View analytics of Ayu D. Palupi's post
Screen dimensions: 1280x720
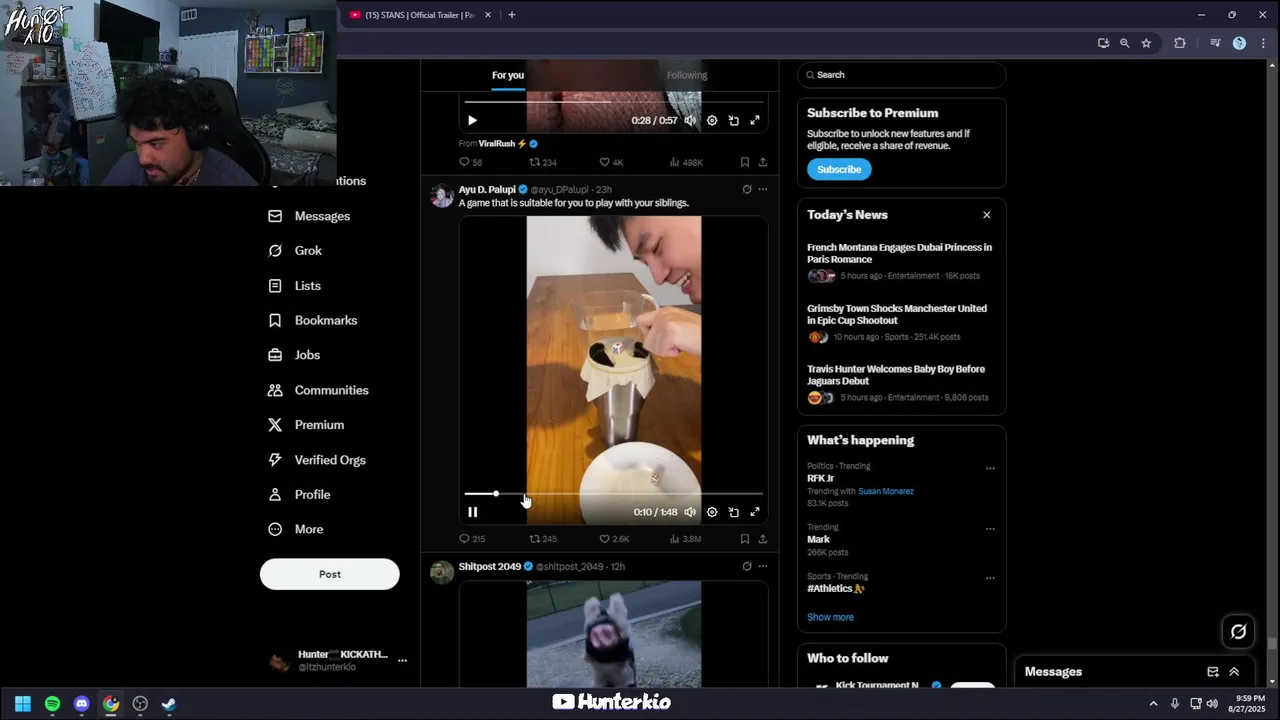click(685, 539)
